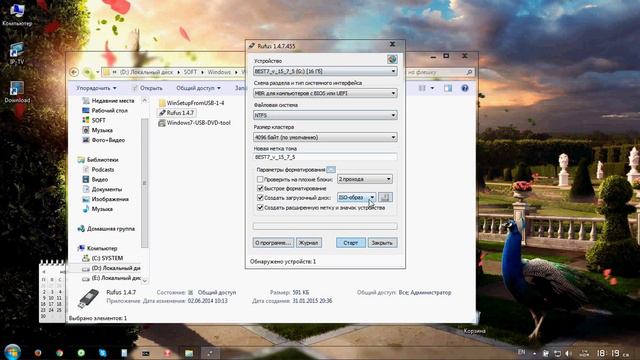Click the Rufus taskbar button

coord(210,353)
